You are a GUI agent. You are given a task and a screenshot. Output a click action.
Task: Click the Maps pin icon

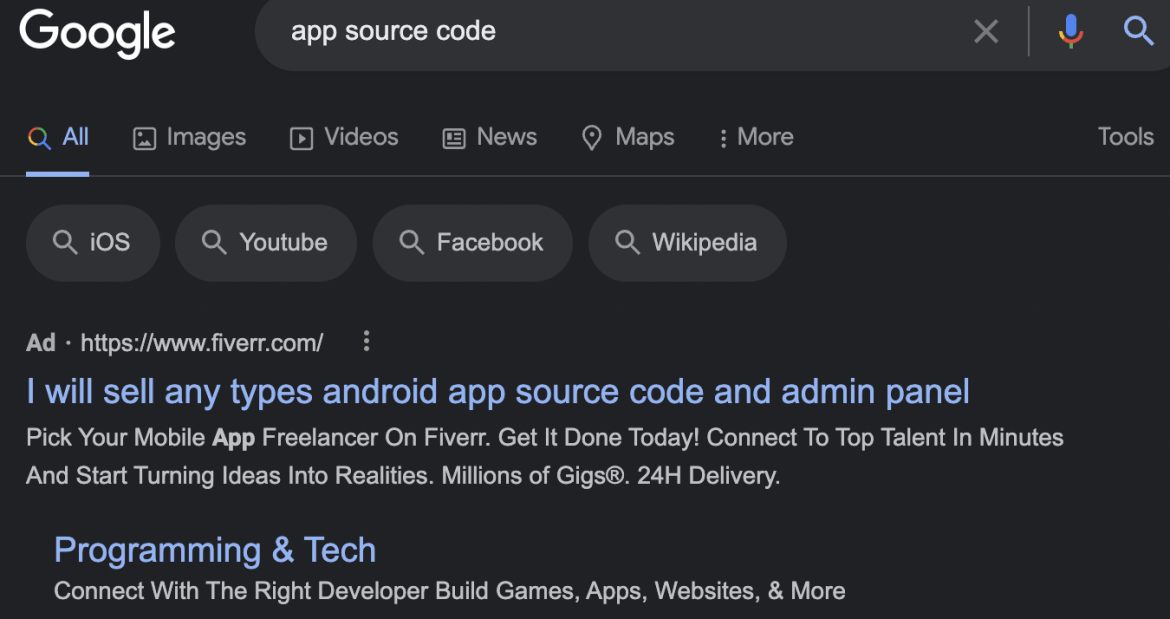click(x=591, y=137)
